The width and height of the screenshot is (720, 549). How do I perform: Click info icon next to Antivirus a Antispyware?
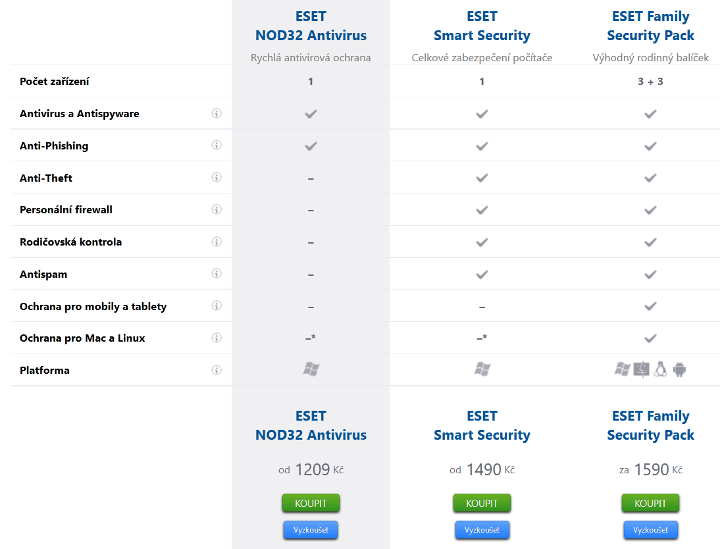tap(217, 114)
